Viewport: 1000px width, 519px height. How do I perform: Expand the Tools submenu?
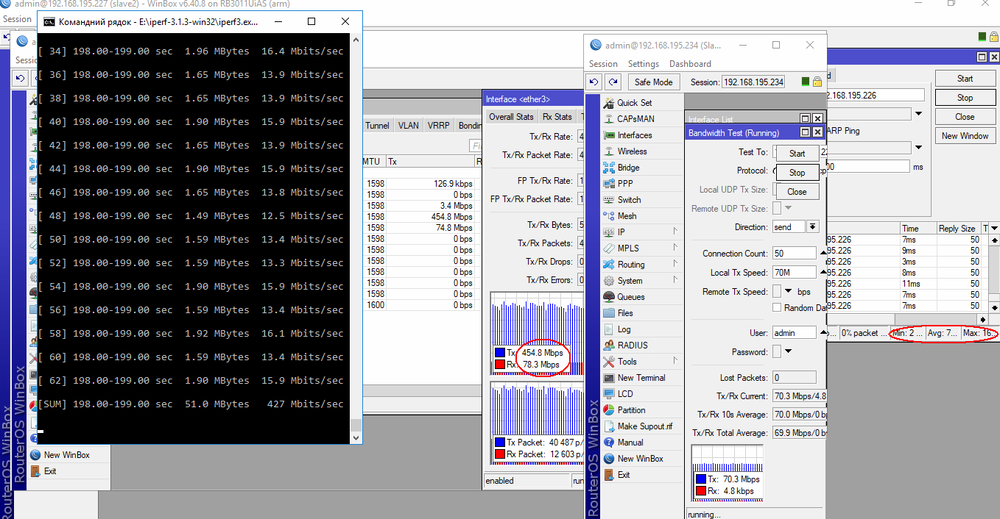(675, 361)
